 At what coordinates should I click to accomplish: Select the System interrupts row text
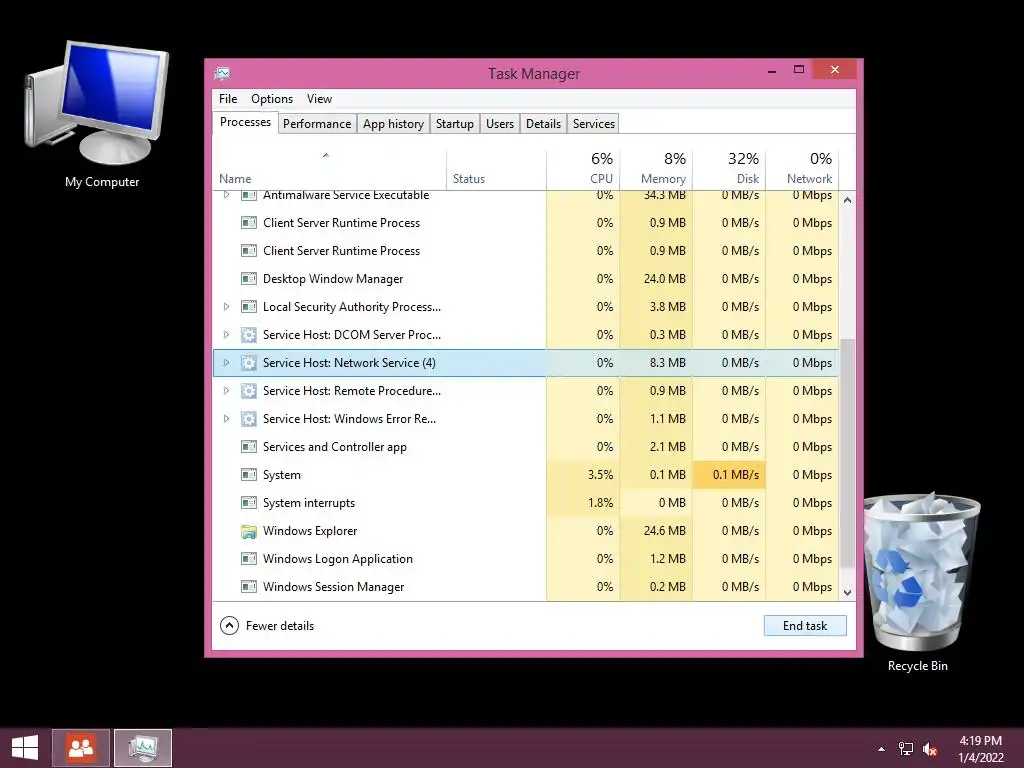click(x=309, y=503)
